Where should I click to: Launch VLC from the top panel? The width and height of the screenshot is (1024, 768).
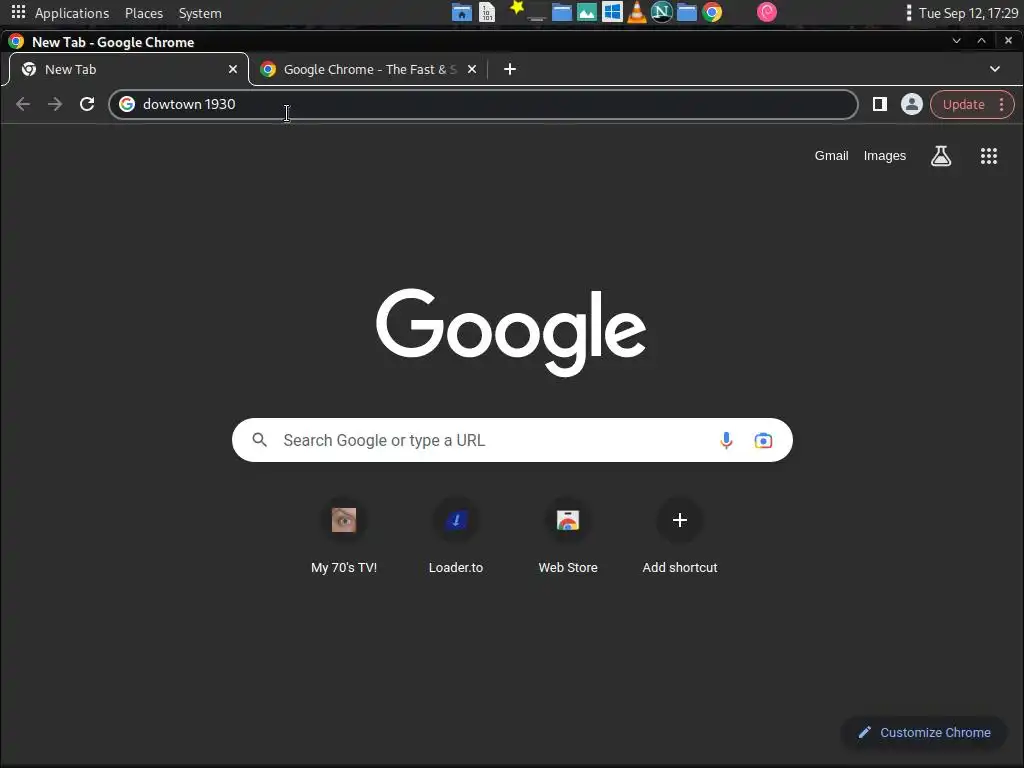click(x=637, y=12)
